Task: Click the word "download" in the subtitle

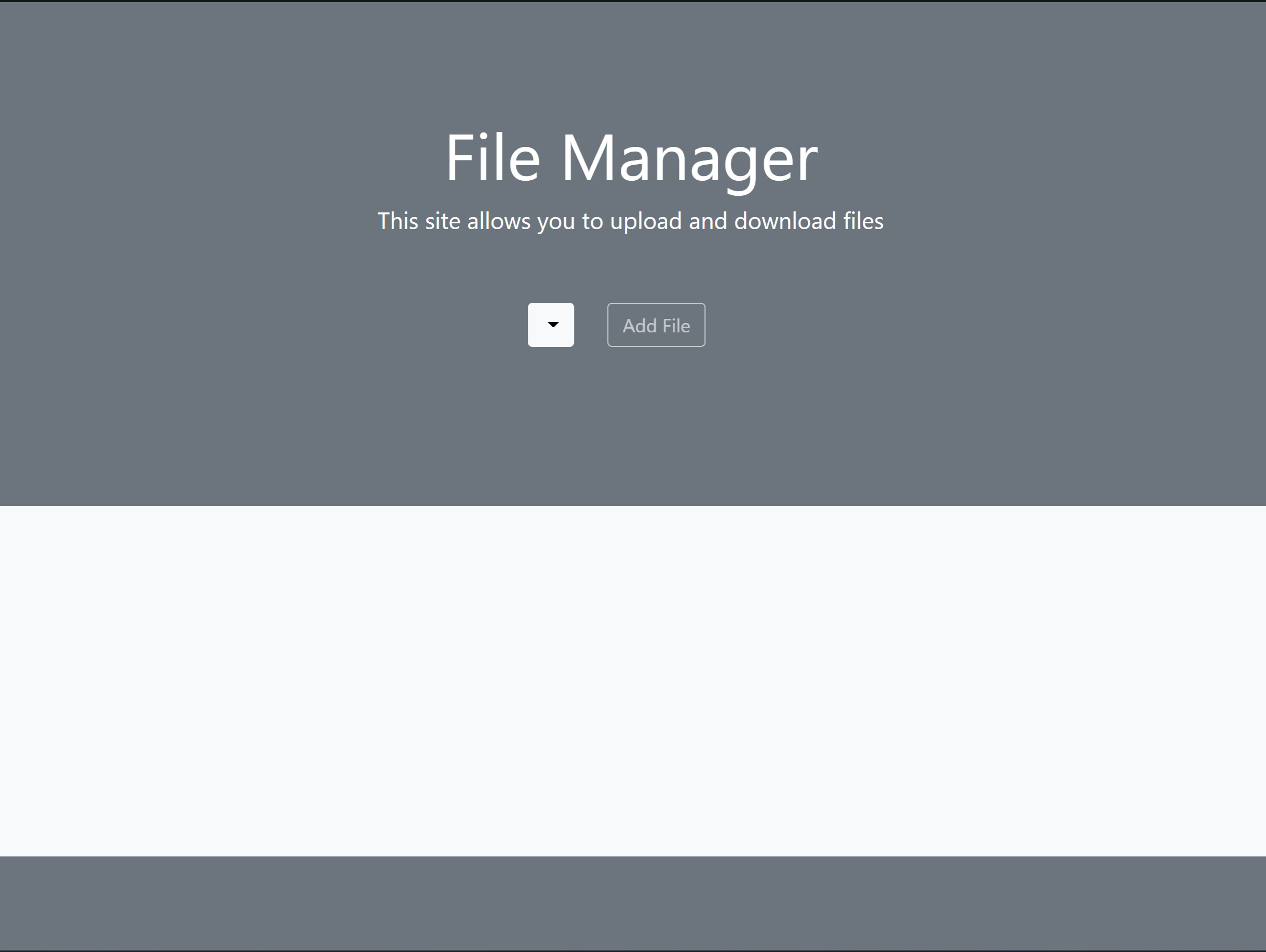Action: (x=784, y=221)
